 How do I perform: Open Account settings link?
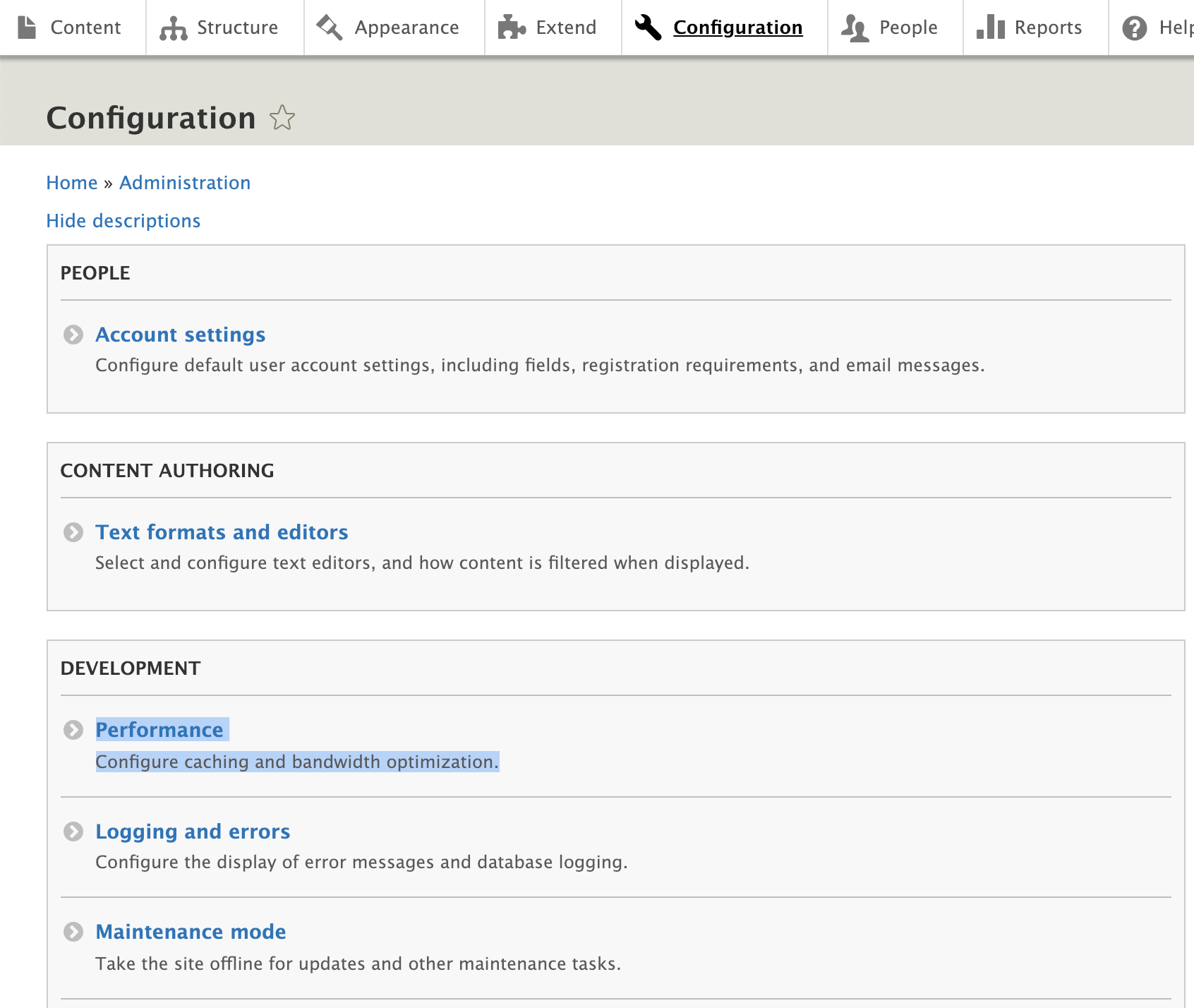pos(181,335)
